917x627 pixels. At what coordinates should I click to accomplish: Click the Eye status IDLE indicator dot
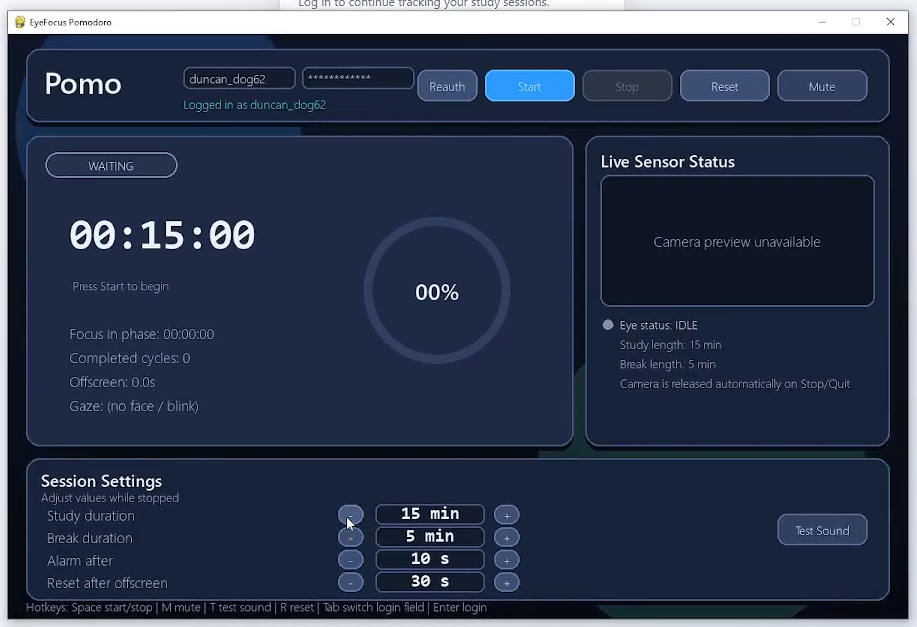click(608, 325)
